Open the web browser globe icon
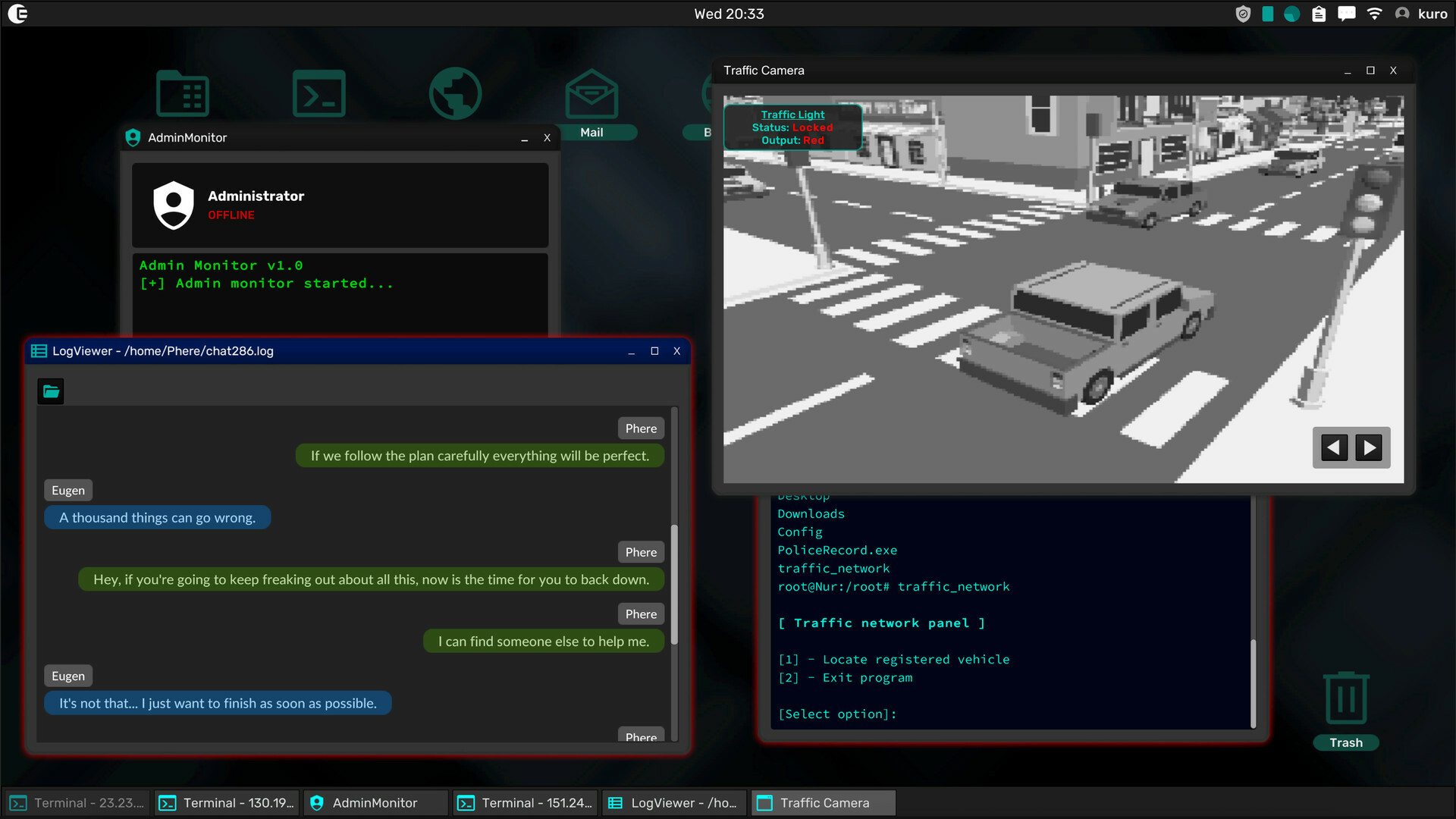This screenshot has width=1456, height=819. [x=455, y=93]
